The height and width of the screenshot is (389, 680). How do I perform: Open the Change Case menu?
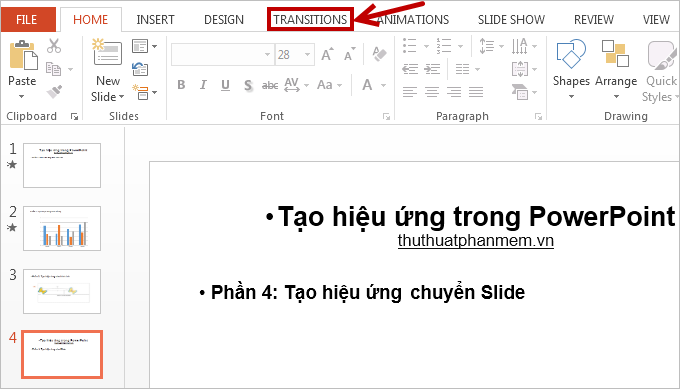[329, 85]
